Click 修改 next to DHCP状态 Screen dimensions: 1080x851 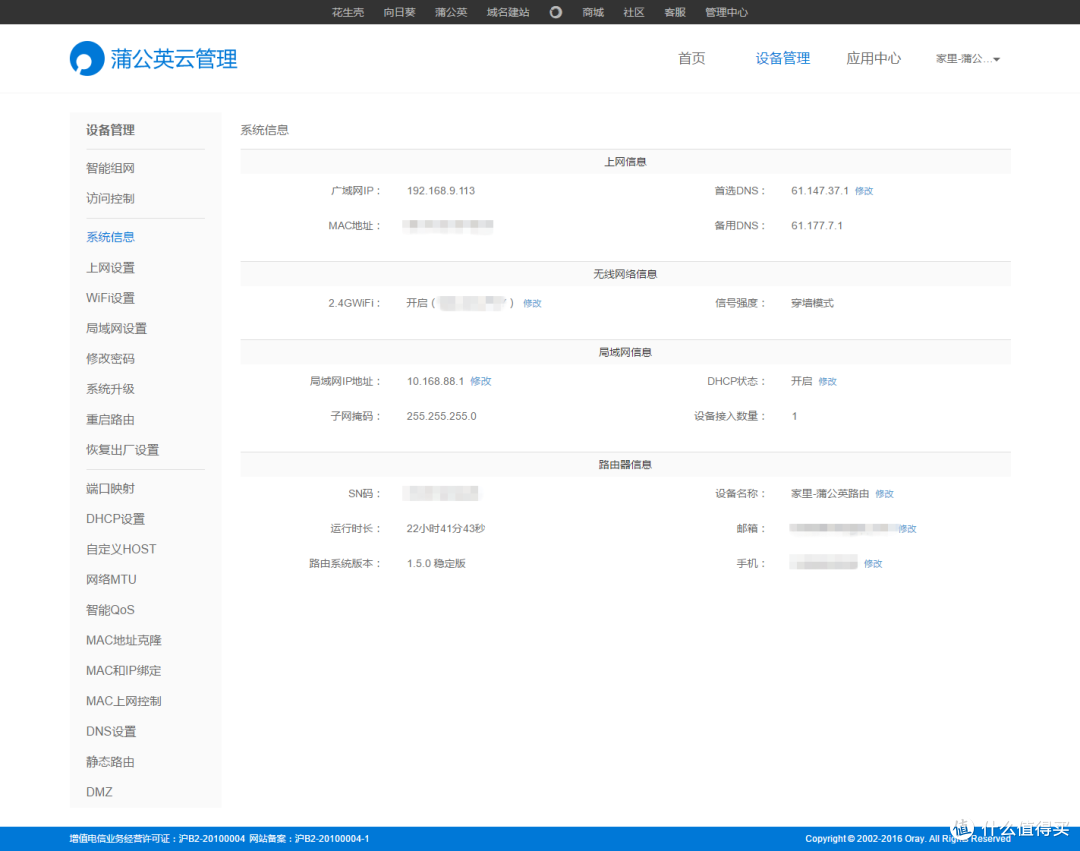tap(827, 381)
